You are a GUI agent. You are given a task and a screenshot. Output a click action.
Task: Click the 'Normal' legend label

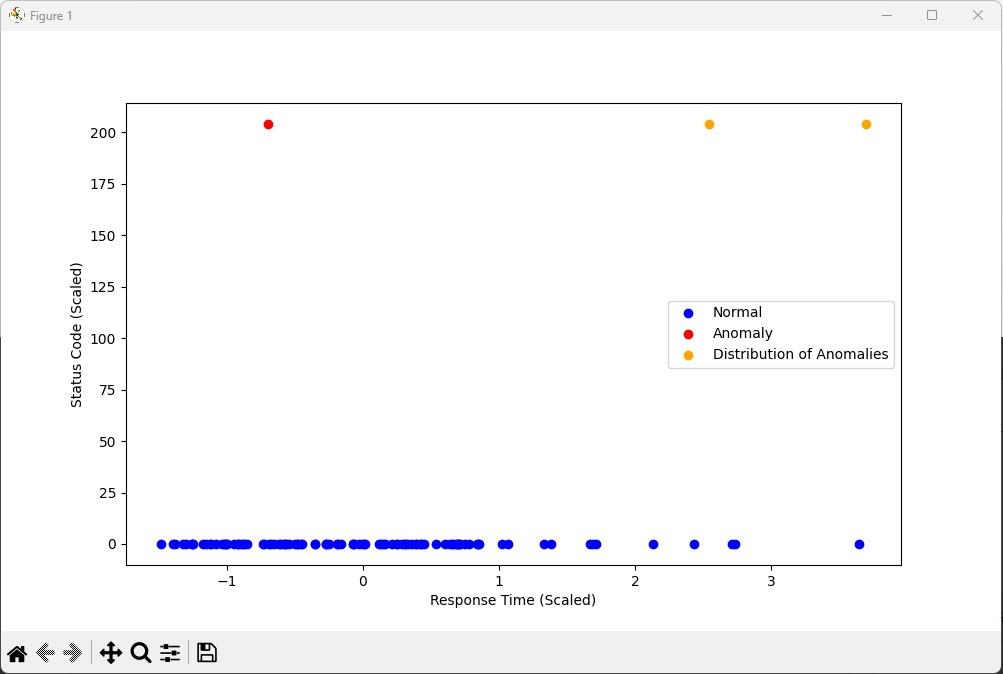(737, 312)
